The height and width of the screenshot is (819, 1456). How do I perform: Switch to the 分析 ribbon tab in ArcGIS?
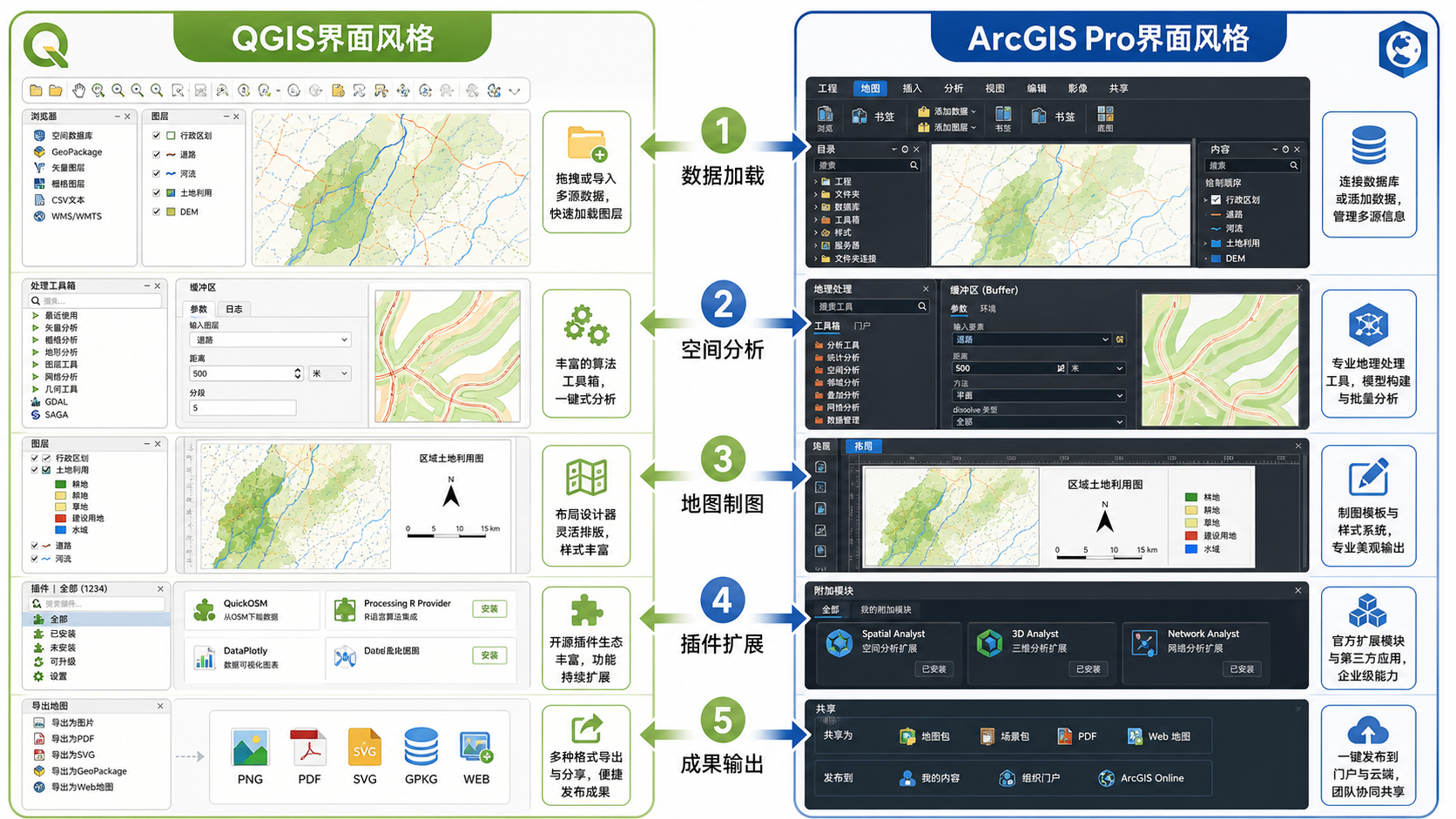click(x=954, y=88)
